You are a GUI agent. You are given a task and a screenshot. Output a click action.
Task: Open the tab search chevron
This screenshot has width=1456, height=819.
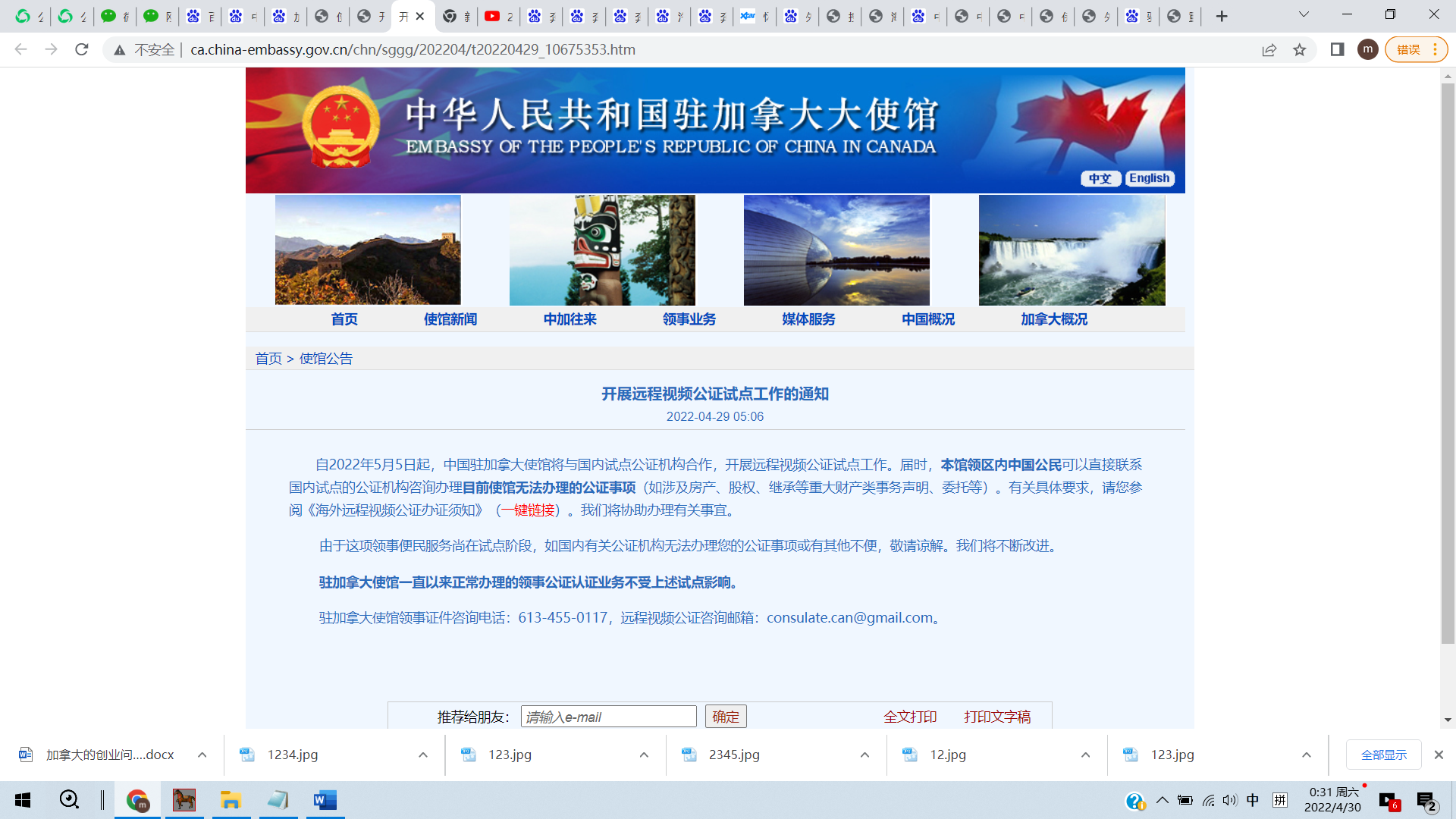coord(1304,14)
